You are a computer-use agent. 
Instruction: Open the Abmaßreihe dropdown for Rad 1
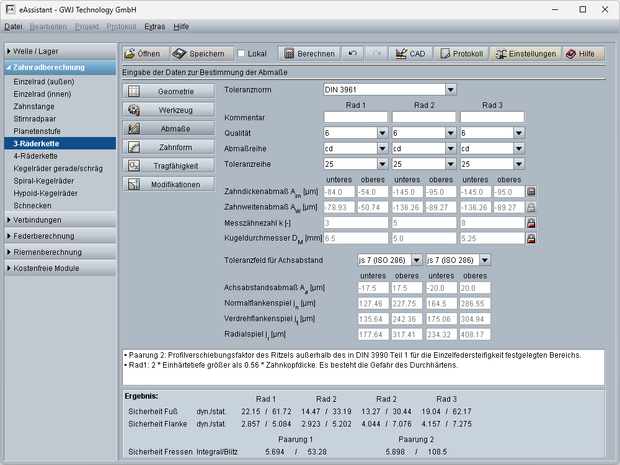pyautogui.click(x=382, y=147)
